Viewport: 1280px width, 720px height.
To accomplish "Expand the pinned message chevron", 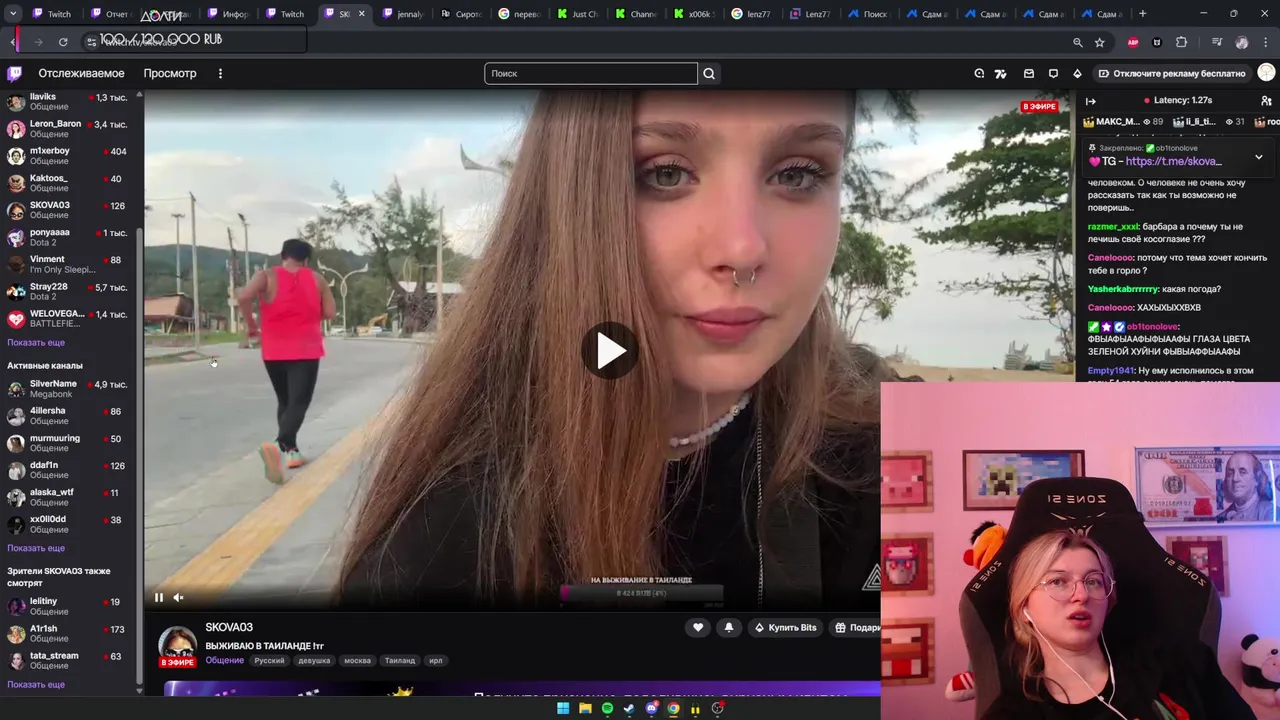I will coord(1259,157).
